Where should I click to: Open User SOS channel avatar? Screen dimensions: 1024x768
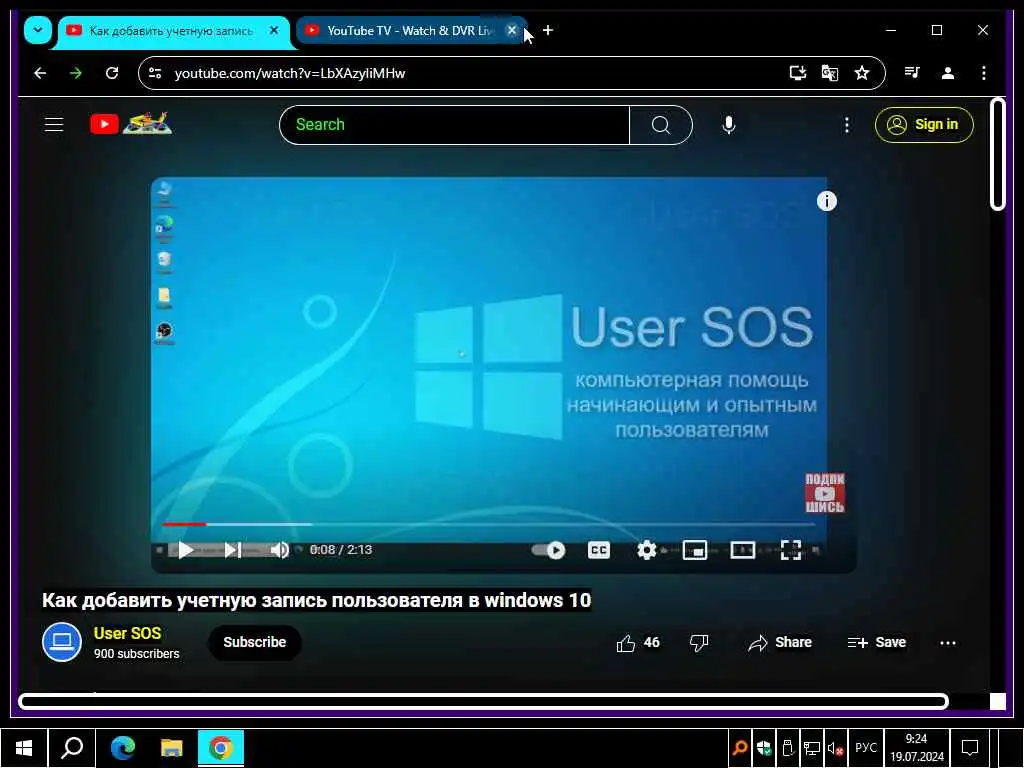click(x=62, y=642)
